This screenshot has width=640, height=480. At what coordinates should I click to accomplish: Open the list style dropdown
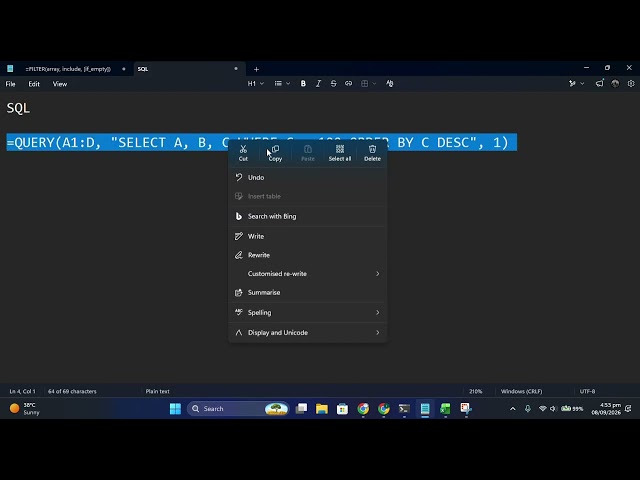(x=282, y=84)
